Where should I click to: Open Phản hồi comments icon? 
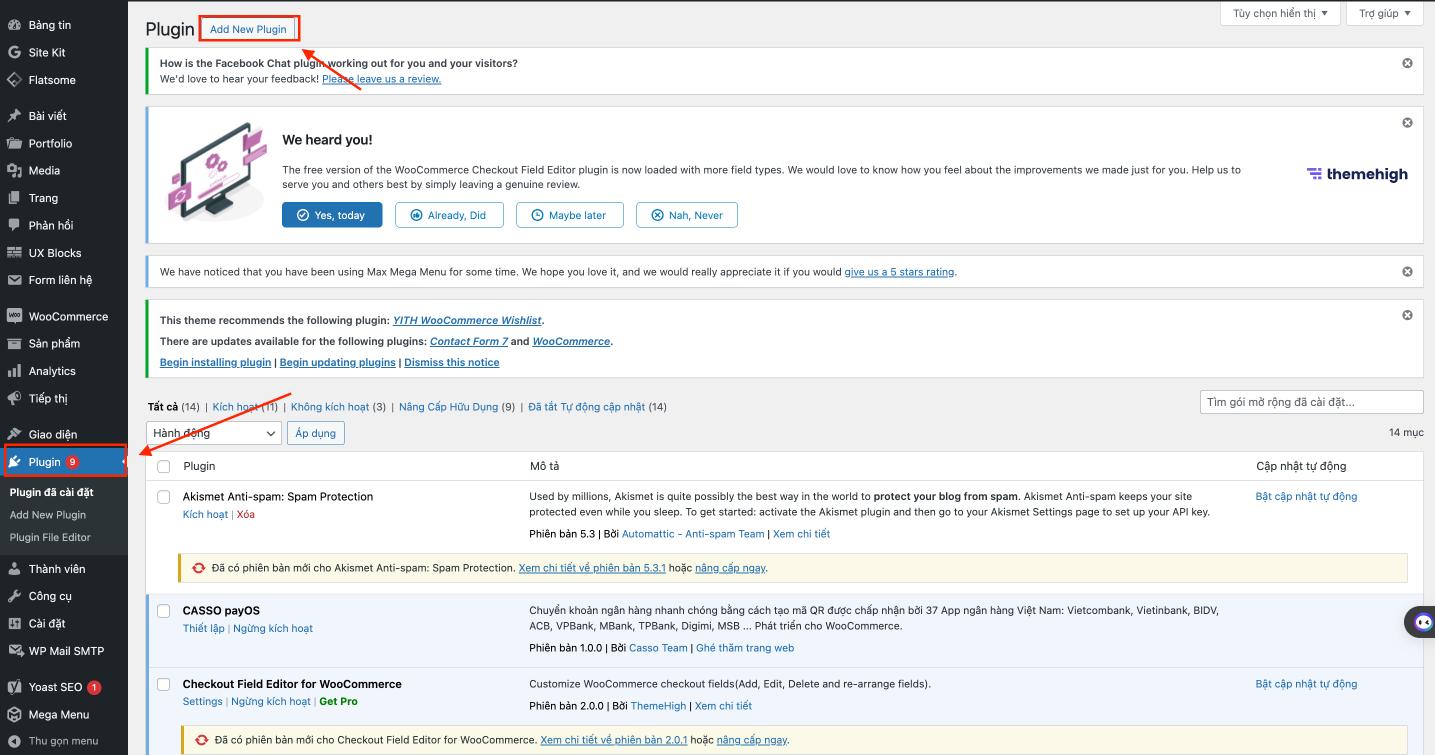14,225
